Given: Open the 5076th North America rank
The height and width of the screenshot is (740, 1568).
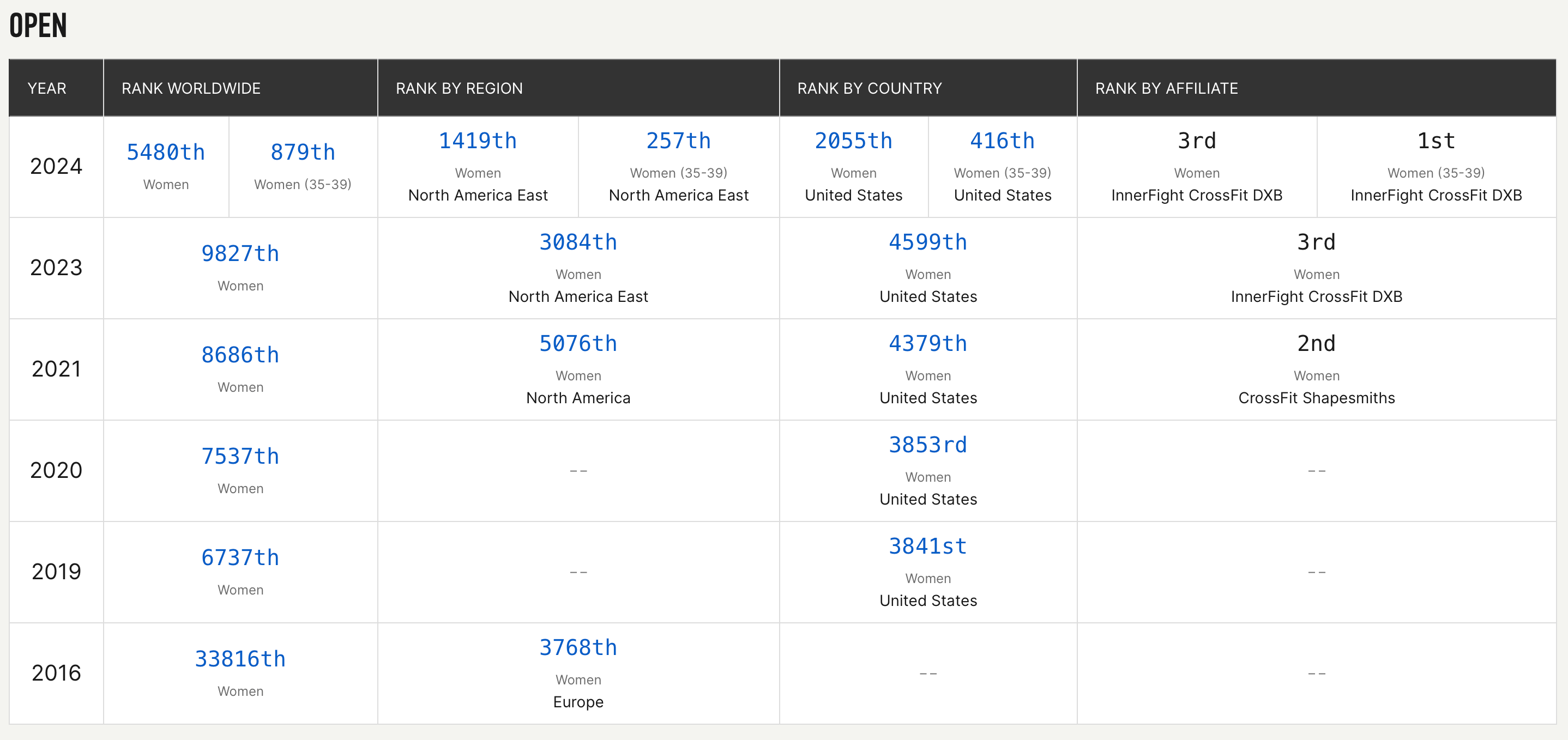Looking at the screenshot, I should click(578, 344).
